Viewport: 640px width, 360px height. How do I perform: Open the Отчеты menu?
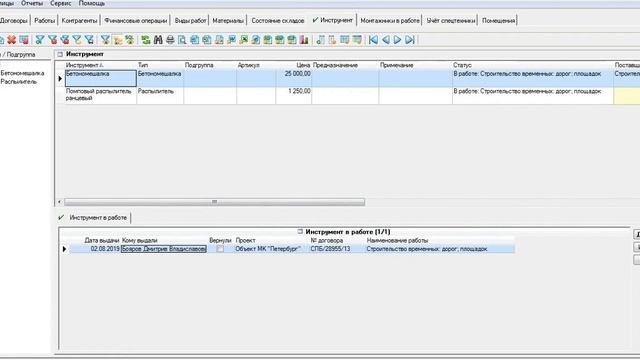point(32,3)
